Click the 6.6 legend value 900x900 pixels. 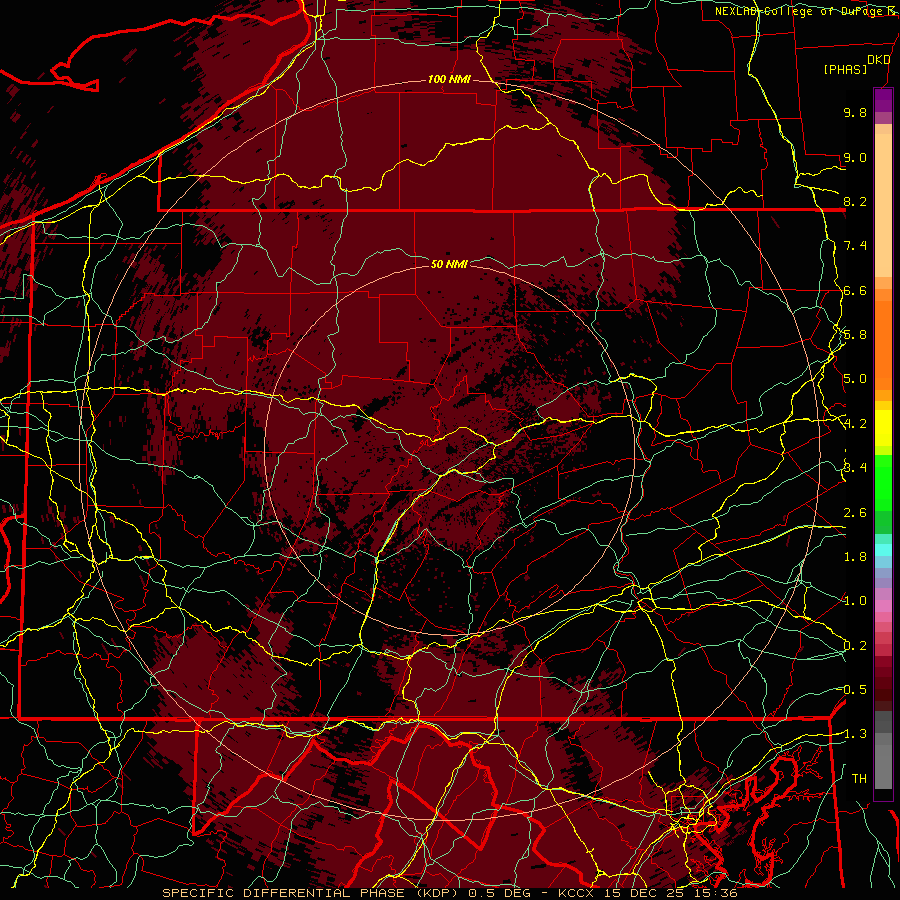click(x=855, y=290)
